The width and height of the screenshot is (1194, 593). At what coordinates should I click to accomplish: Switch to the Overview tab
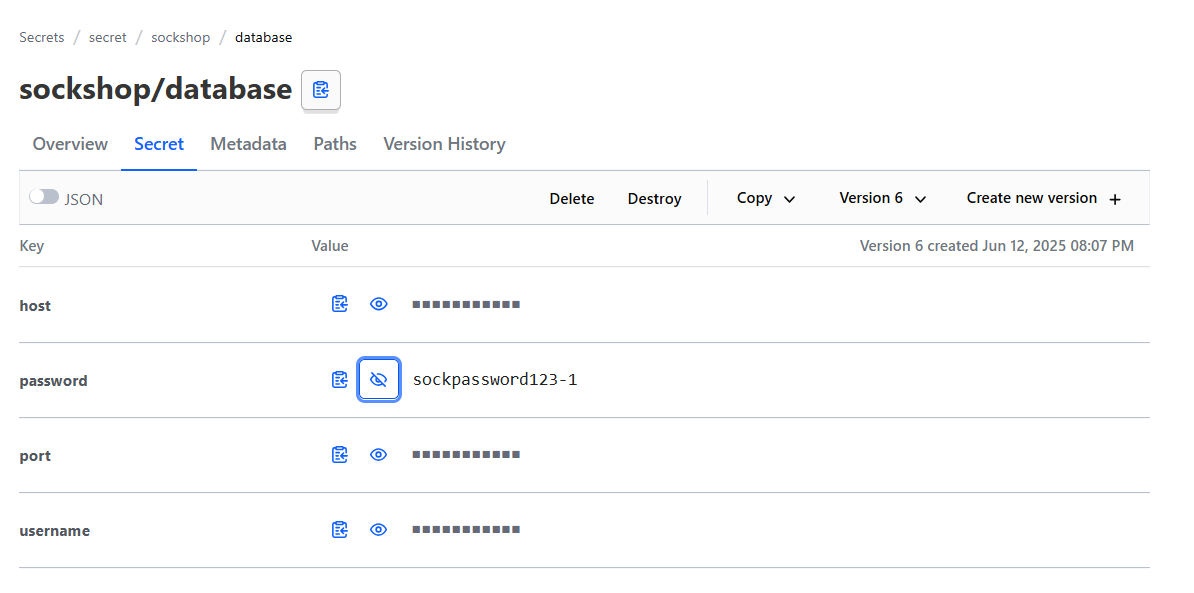[x=70, y=144]
